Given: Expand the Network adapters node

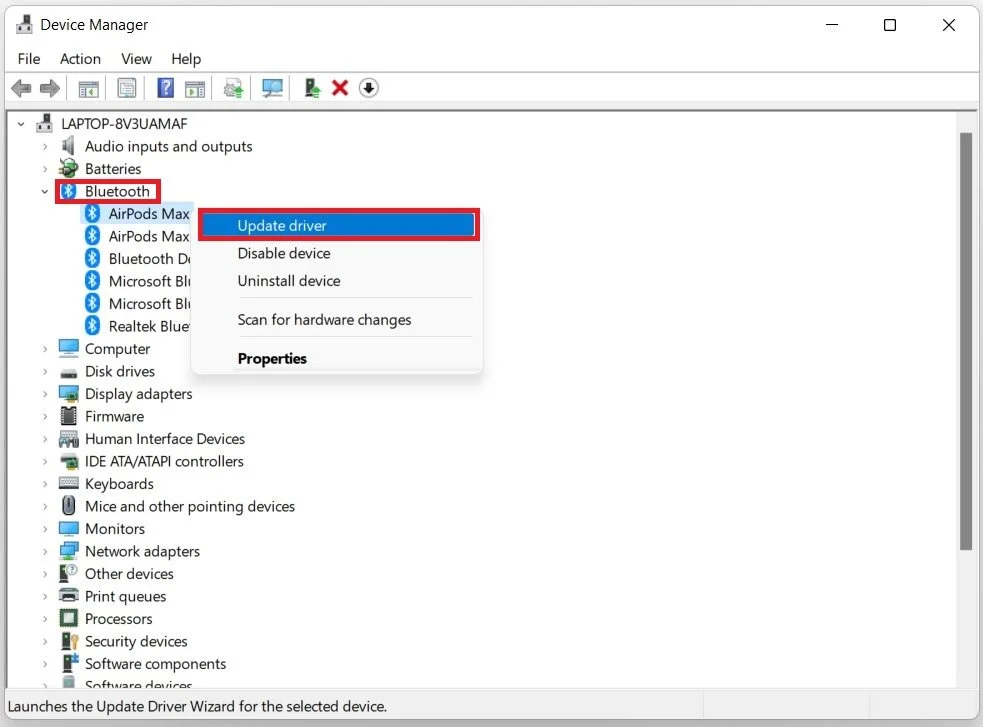Looking at the screenshot, I should point(45,552).
